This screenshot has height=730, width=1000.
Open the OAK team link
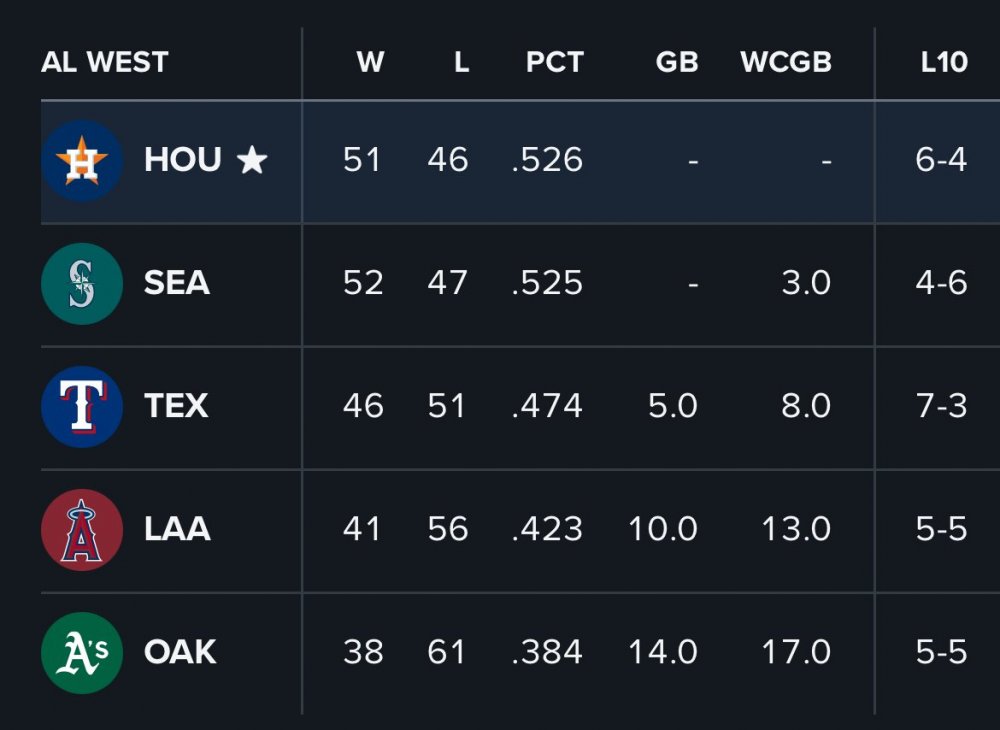click(x=180, y=652)
